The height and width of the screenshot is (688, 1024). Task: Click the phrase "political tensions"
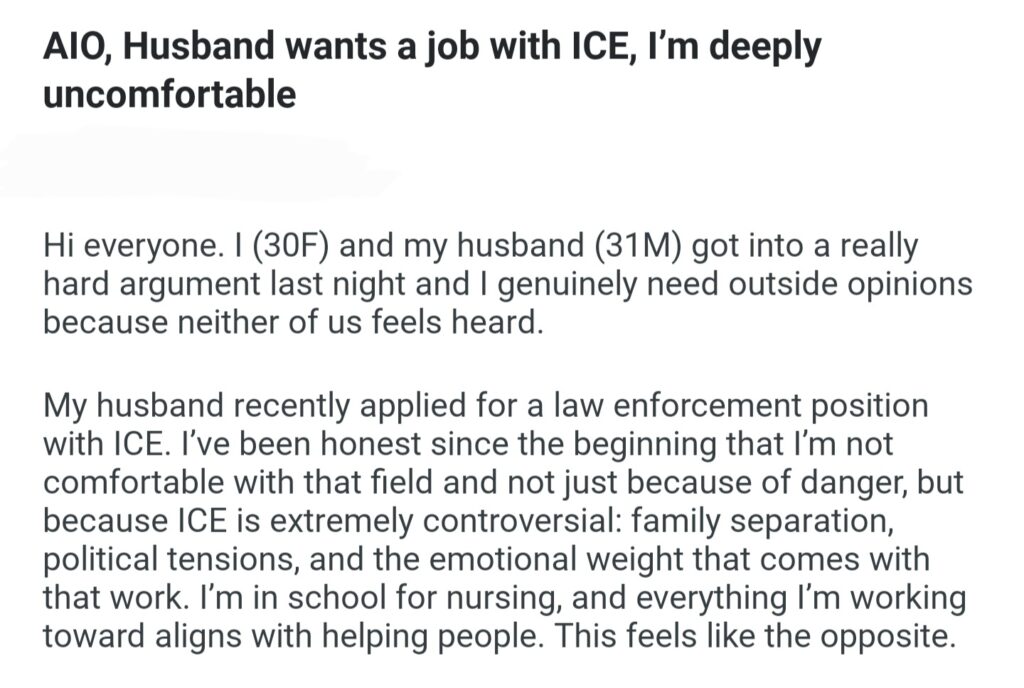[x=171, y=560]
